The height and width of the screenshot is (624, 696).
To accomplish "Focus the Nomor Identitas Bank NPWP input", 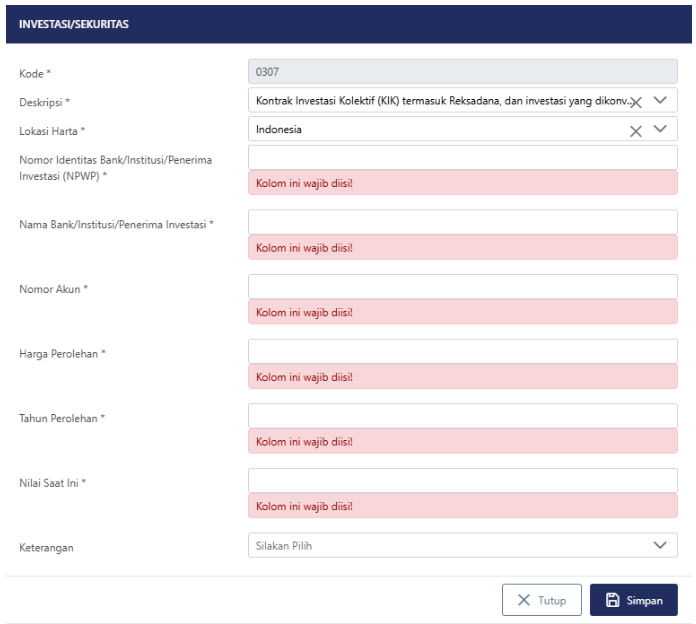I will click(462, 157).
